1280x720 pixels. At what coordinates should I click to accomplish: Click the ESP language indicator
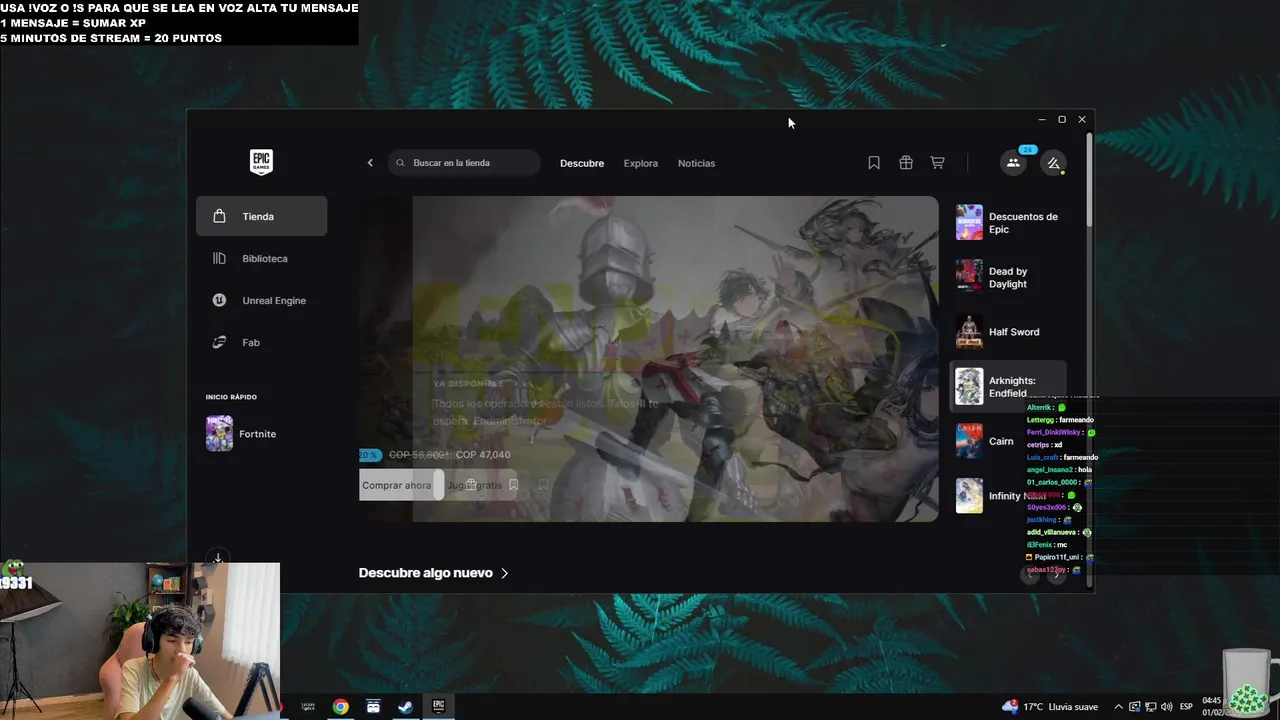(x=1187, y=707)
